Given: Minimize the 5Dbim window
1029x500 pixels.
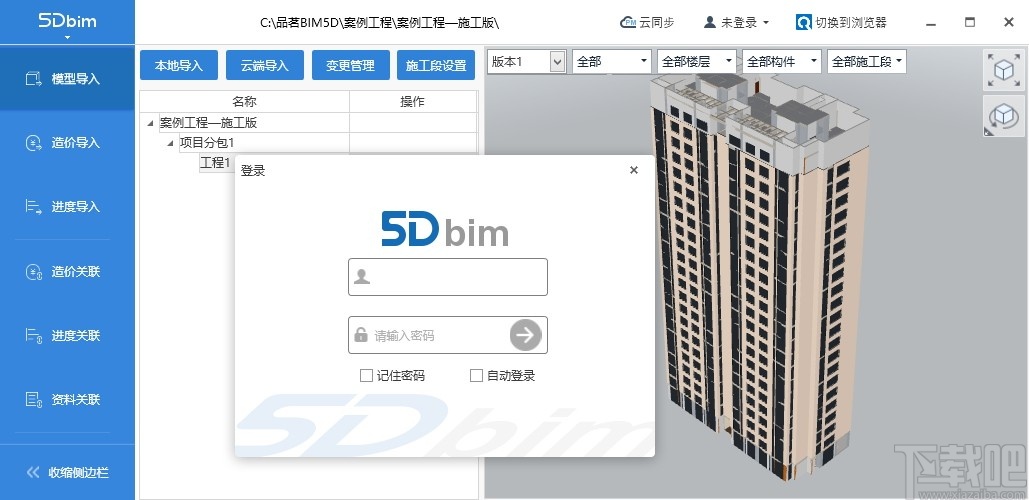Looking at the screenshot, I should tap(931, 23).
